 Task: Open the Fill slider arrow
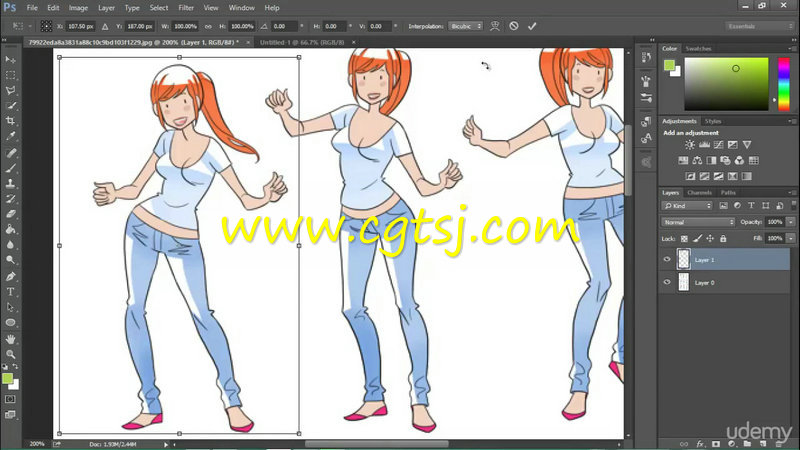click(x=791, y=238)
